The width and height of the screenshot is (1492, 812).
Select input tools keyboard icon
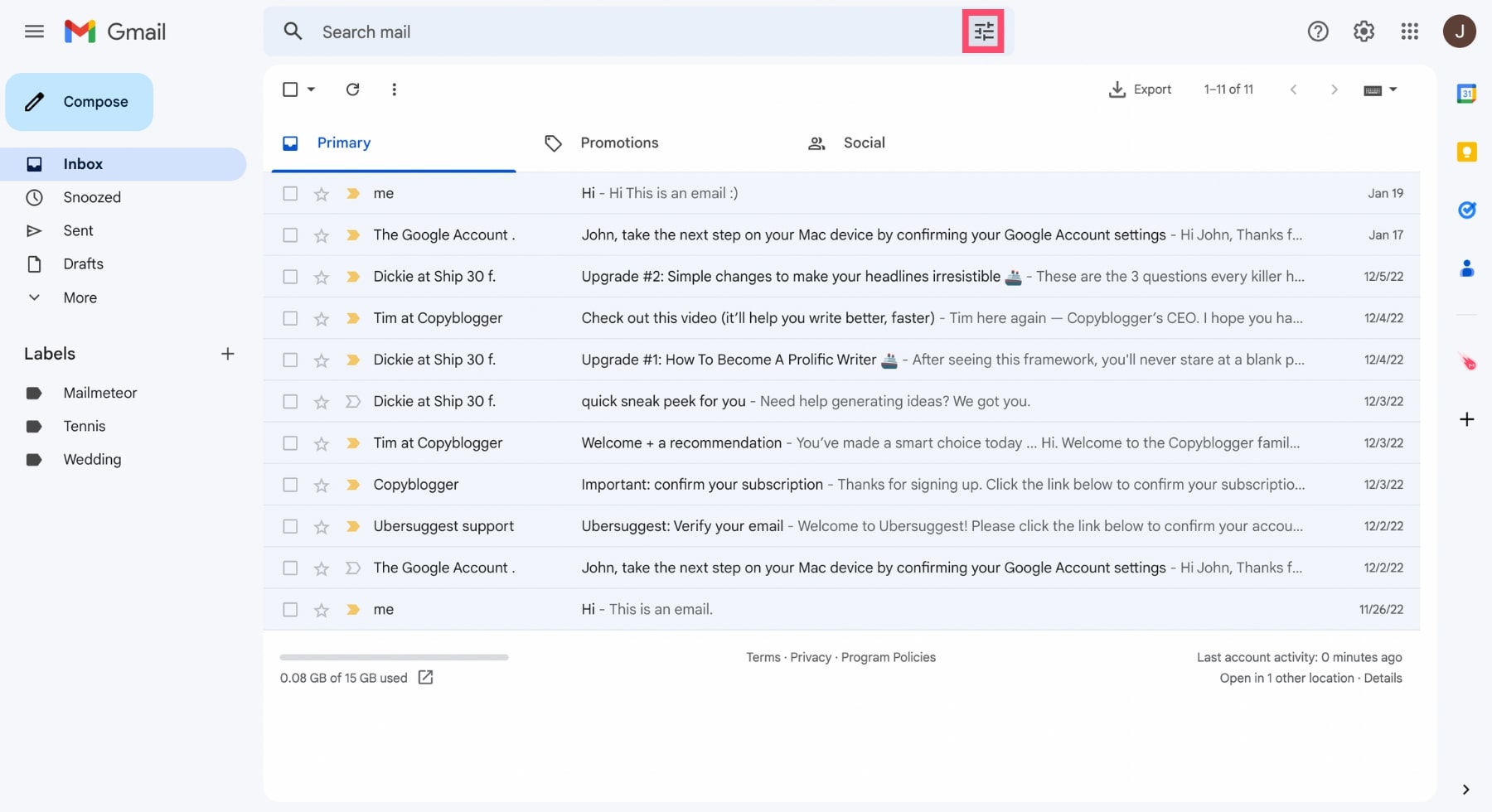(x=1373, y=89)
